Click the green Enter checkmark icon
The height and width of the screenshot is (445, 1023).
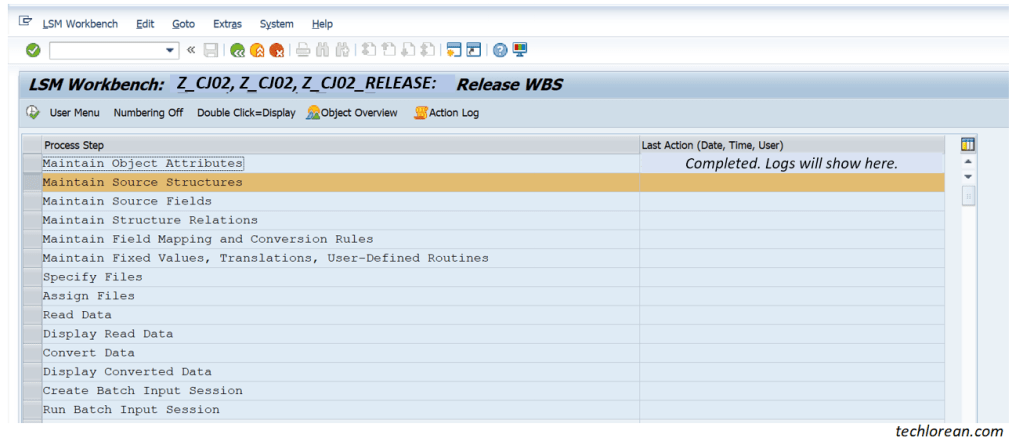(x=33, y=50)
